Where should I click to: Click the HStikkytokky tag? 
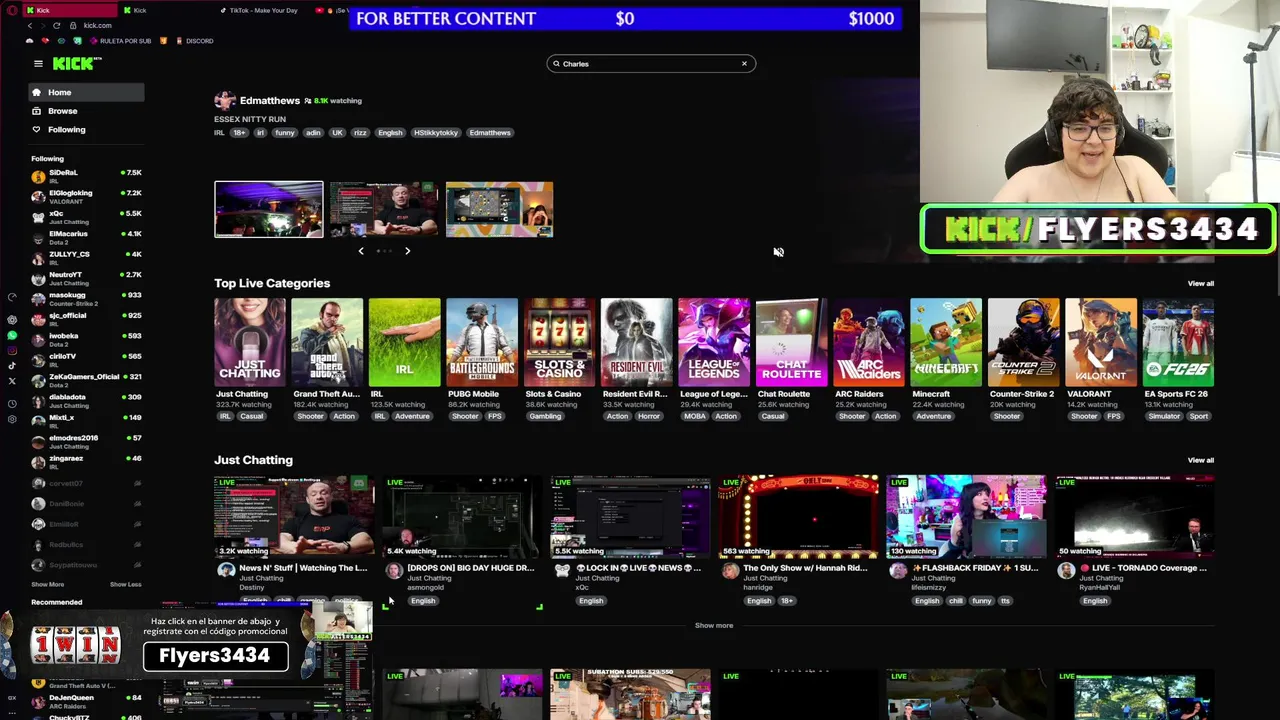436,132
